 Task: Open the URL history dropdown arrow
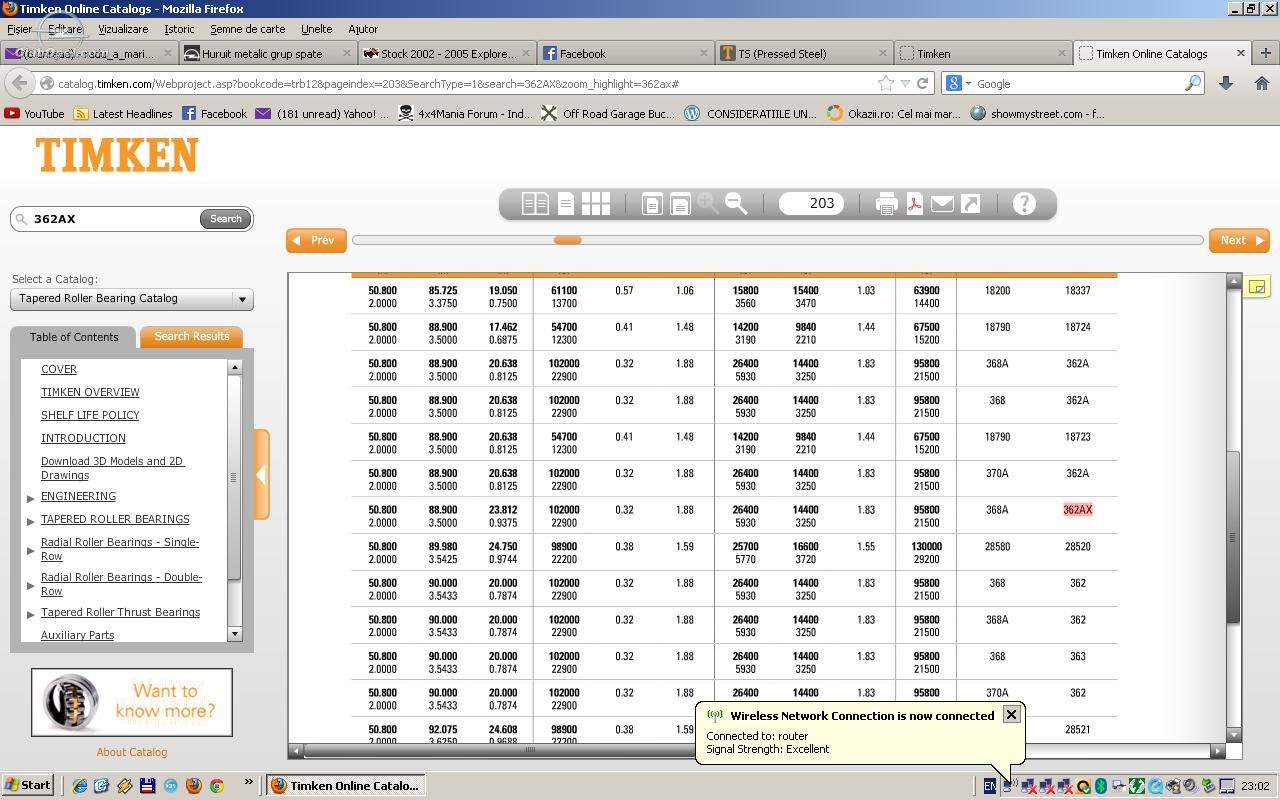tap(905, 84)
